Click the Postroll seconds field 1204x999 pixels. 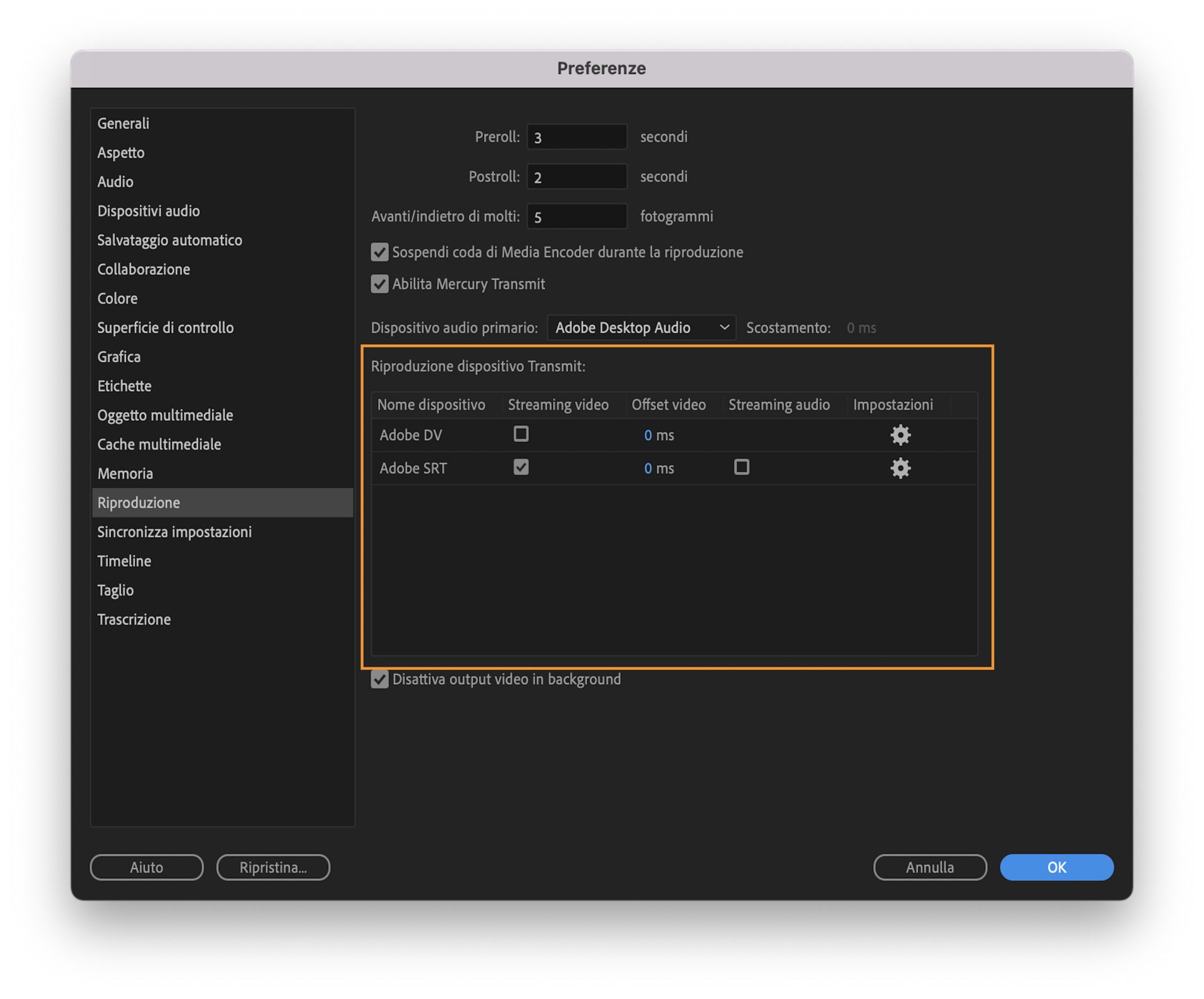coord(577,177)
